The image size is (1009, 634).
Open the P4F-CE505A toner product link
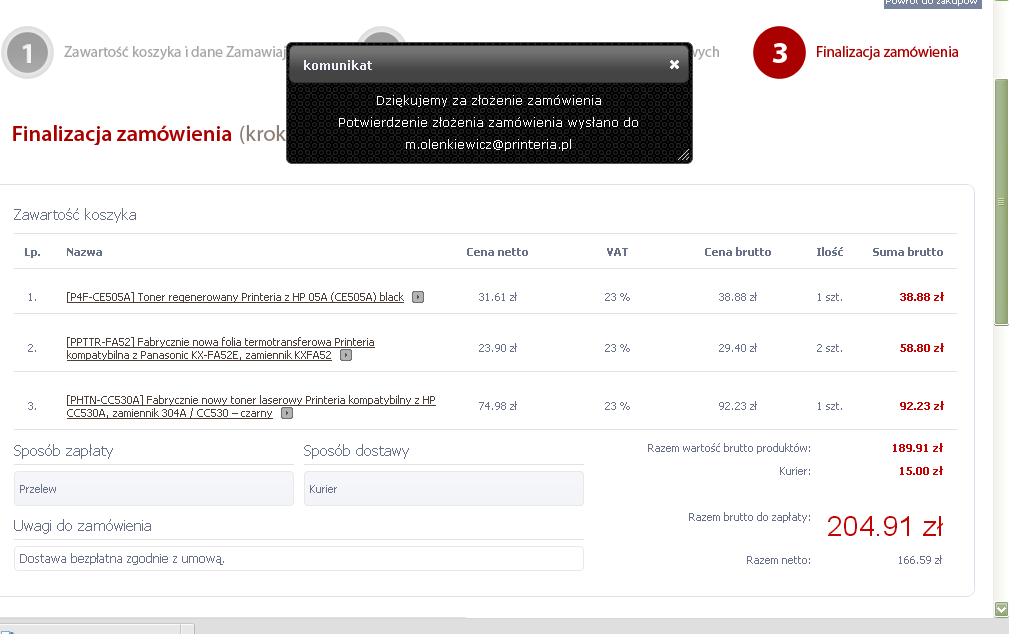point(235,297)
